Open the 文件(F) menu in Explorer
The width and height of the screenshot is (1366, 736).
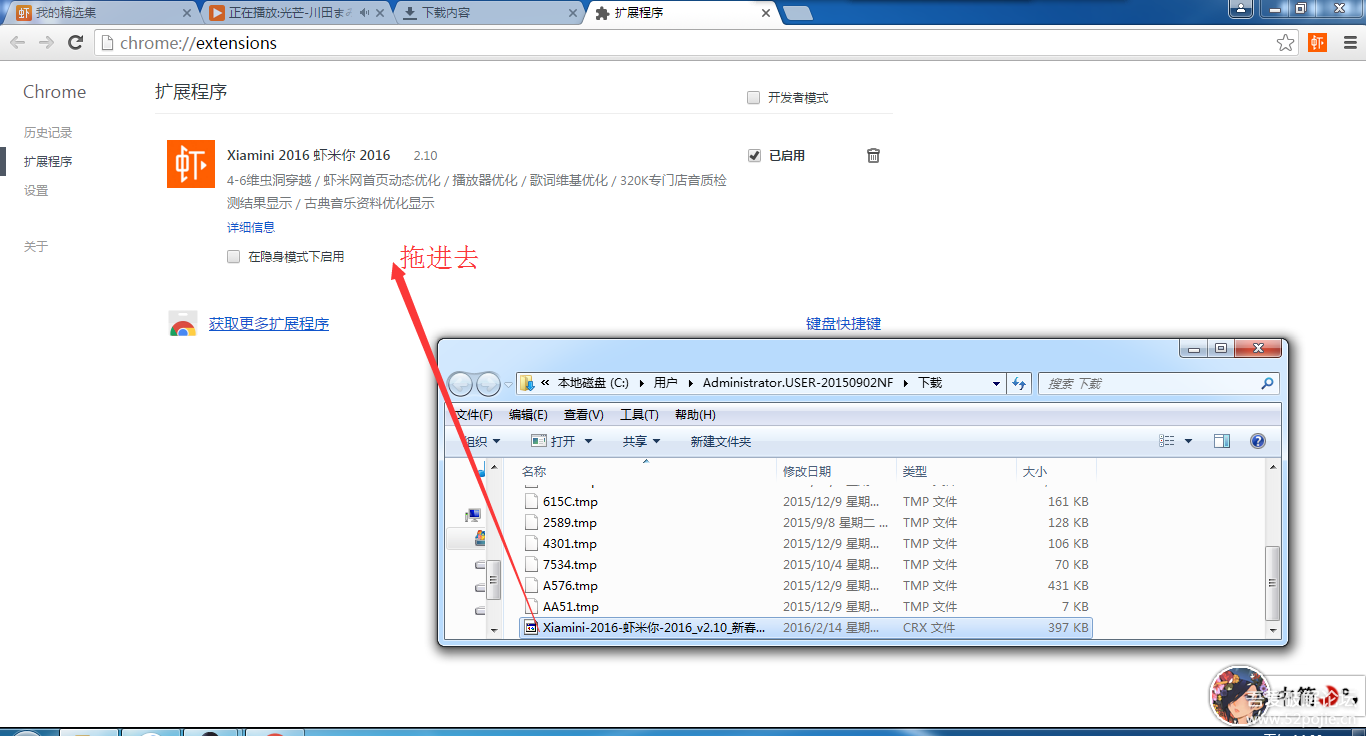pos(474,414)
